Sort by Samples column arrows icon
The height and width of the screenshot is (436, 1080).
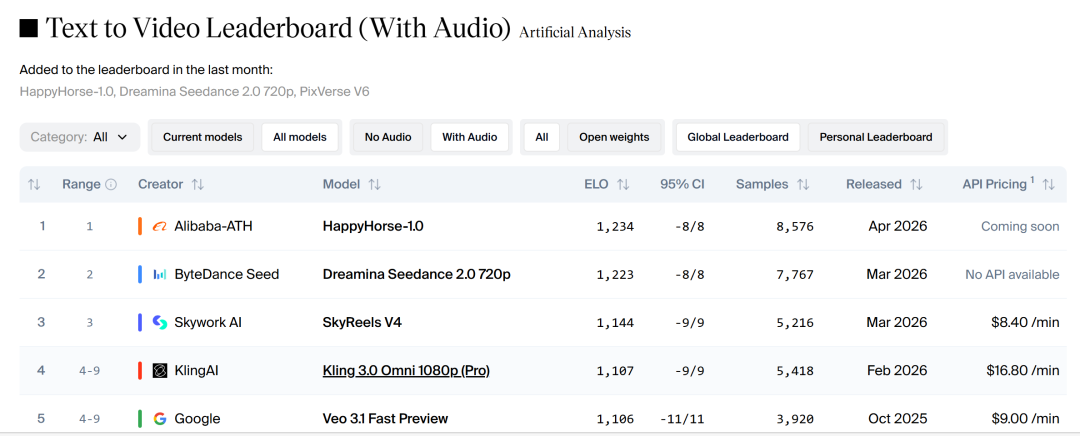pyautogui.click(x=803, y=185)
